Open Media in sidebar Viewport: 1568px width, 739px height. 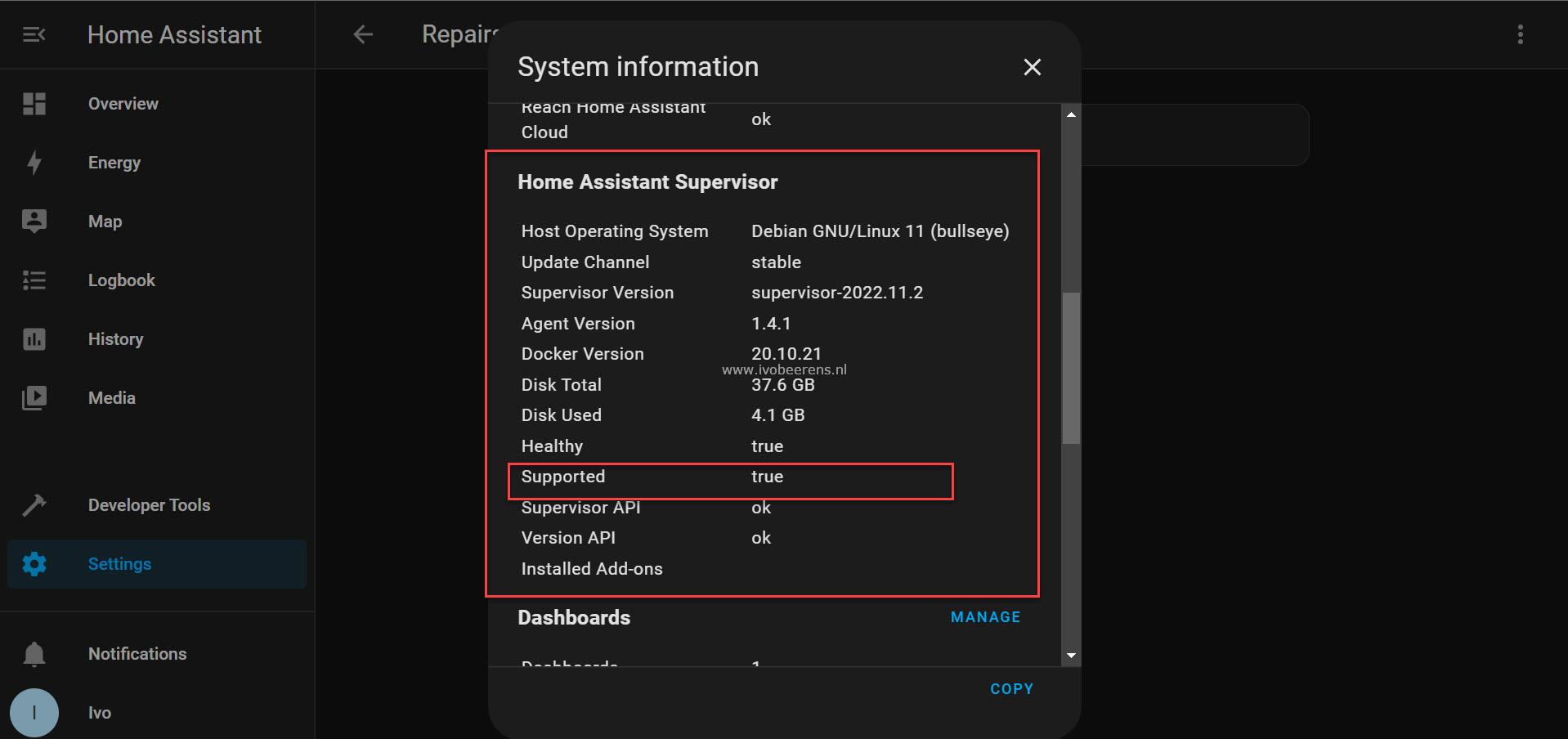[x=157, y=398]
